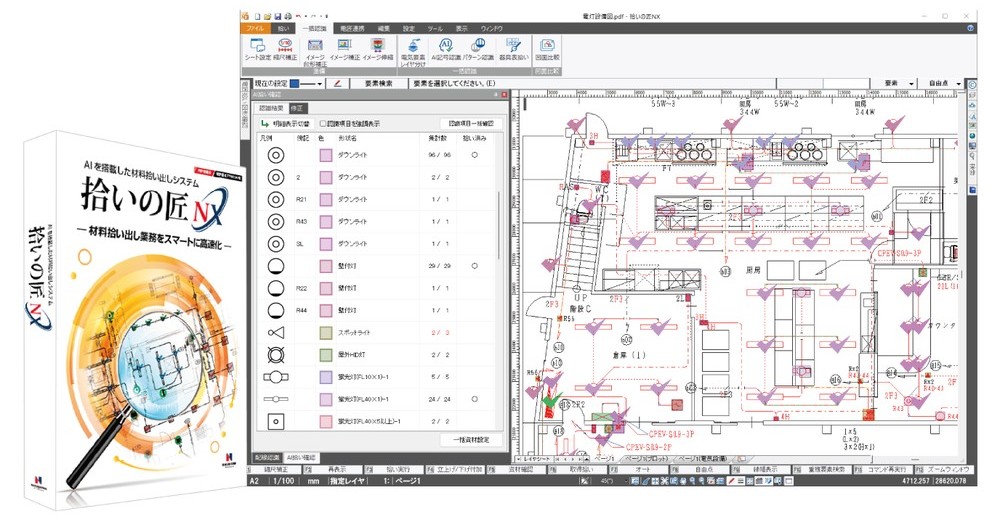Switch to the 修正 tab in panel

[297, 108]
